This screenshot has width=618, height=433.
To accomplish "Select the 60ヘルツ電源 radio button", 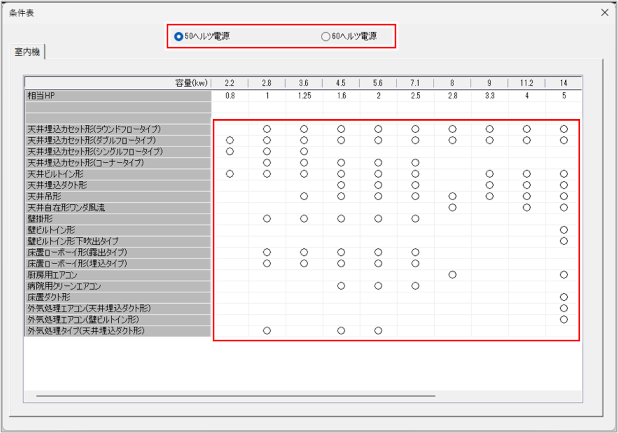I will point(325,36).
